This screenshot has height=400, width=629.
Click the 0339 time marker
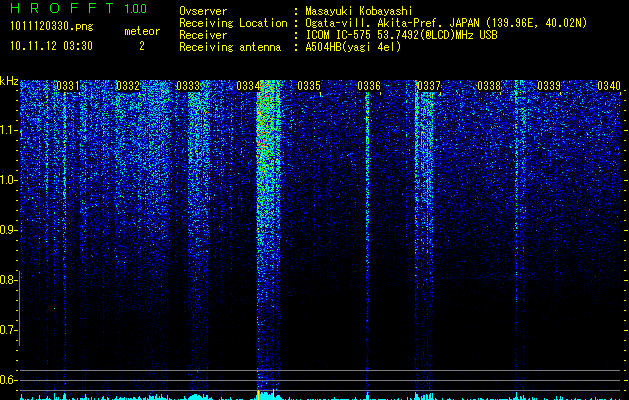[549, 86]
